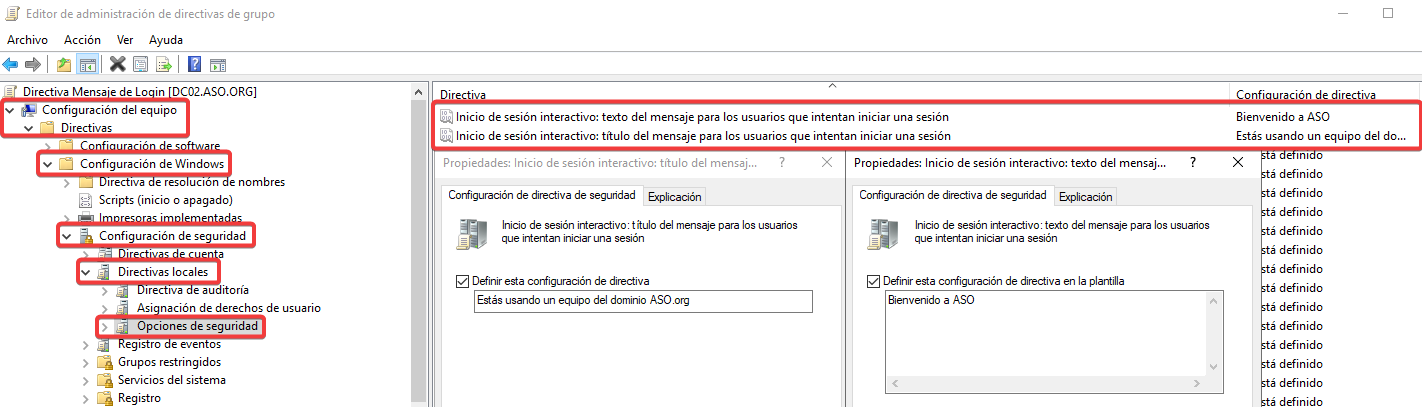Collapse the Configuración del equipo node

[x=10, y=110]
